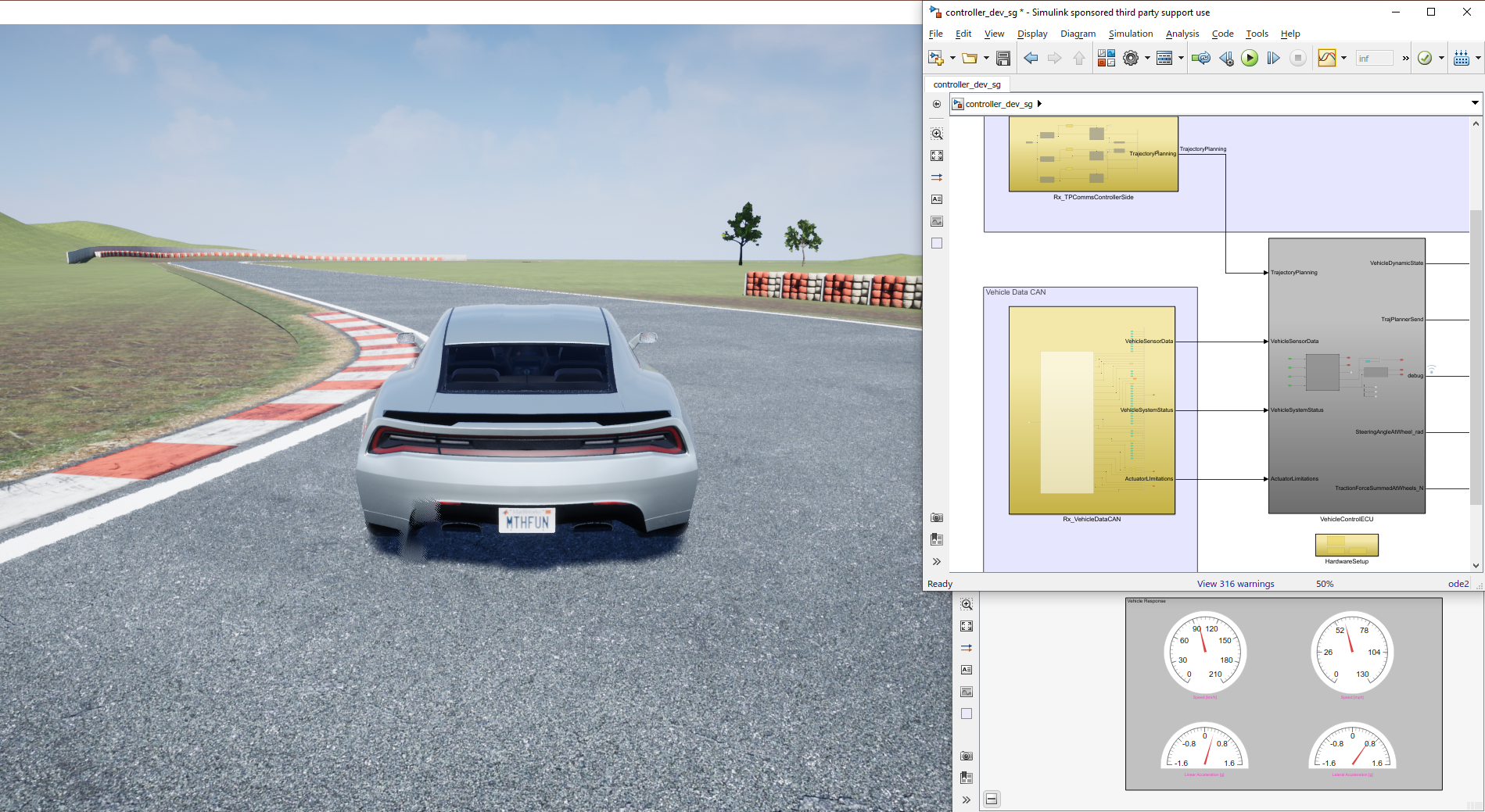
Task: Collapse the panel with the minus button
Action: tap(992, 799)
